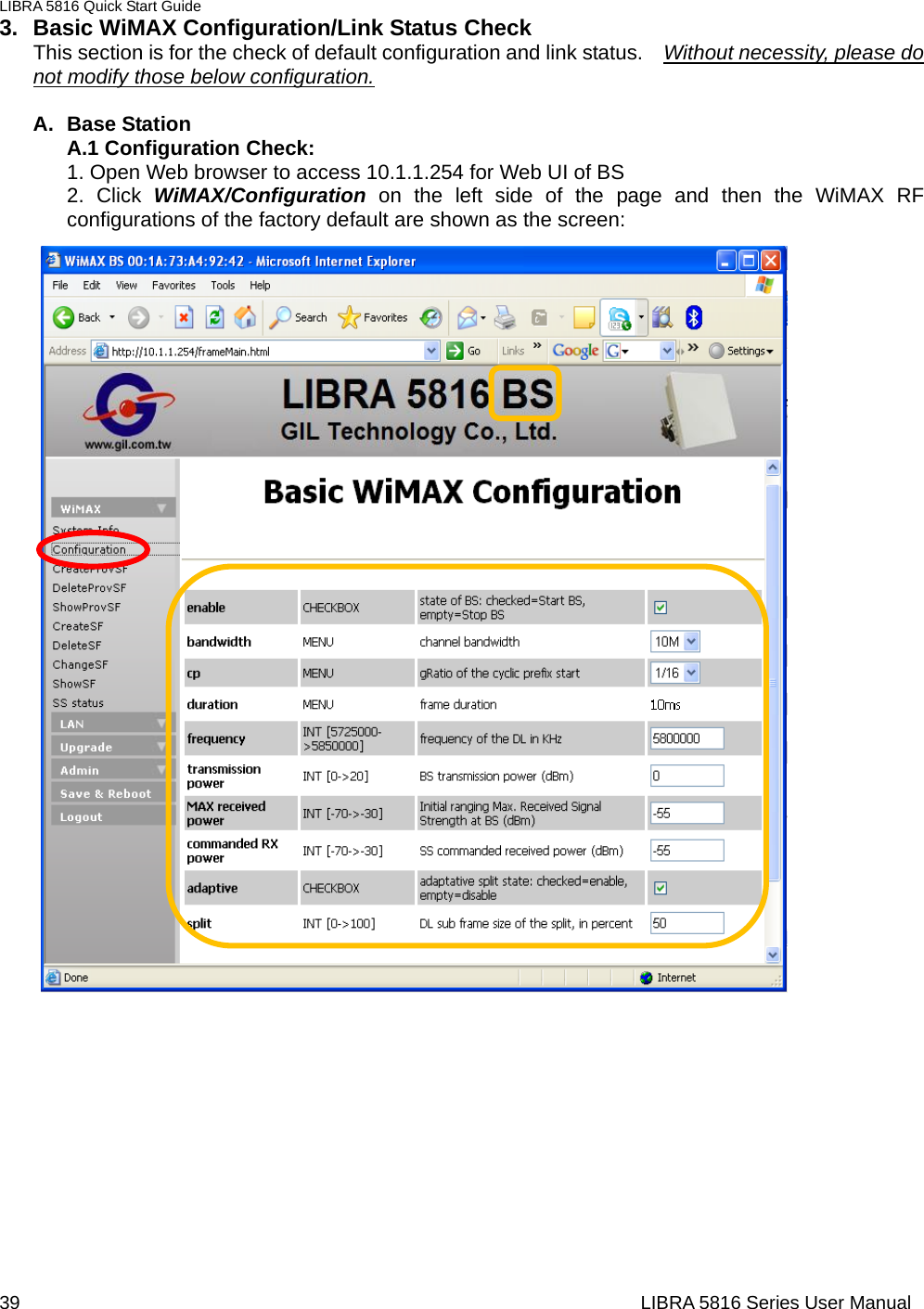This screenshot has width=924, height=1309.
Task: Open the Configuration sidebar link
Action: coord(89,549)
